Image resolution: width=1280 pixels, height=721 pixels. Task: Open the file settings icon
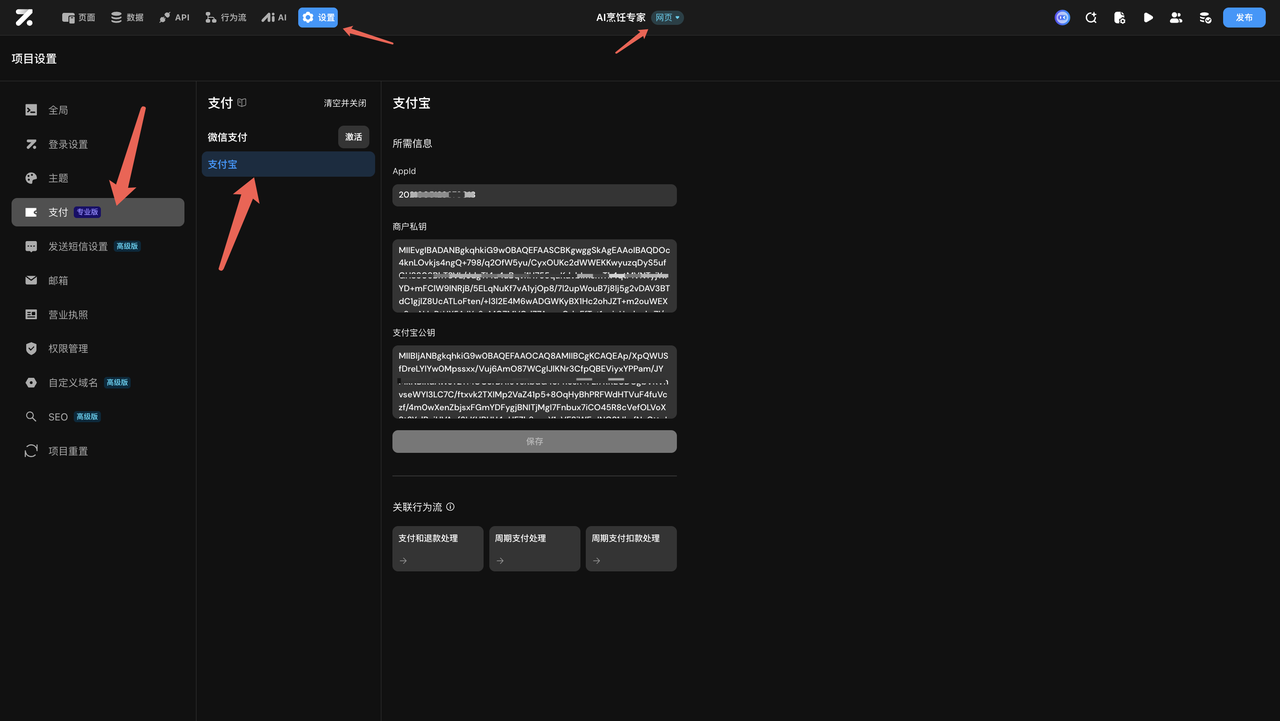[x=1119, y=17]
